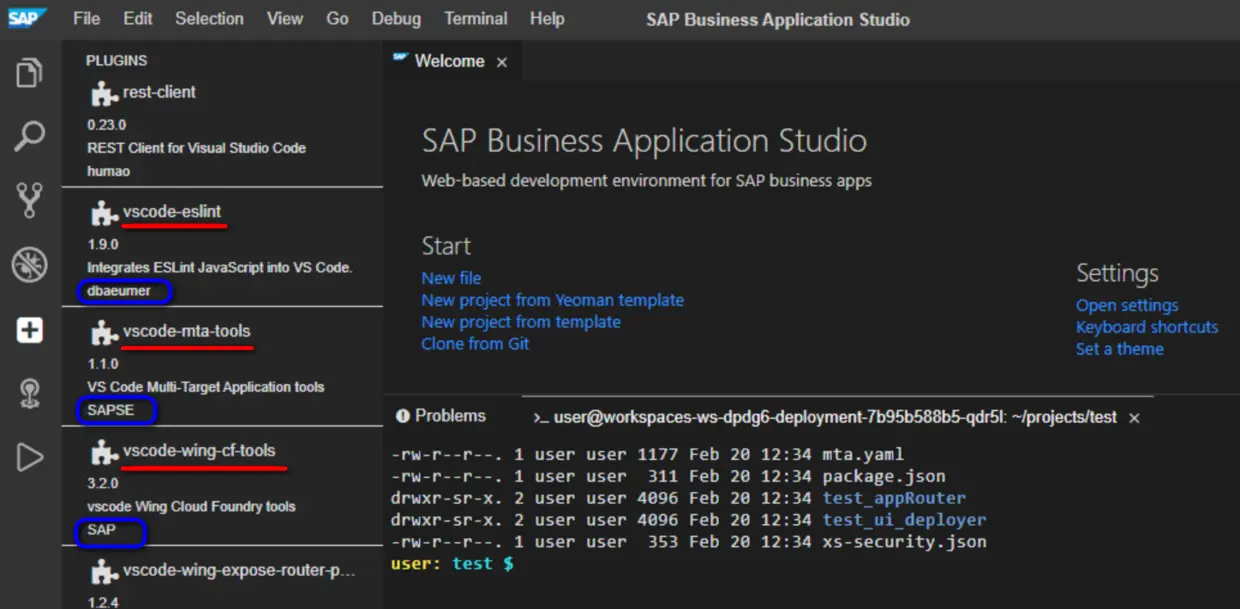Close the Welcome tab
This screenshot has width=1240, height=609.
pyautogui.click(x=502, y=62)
